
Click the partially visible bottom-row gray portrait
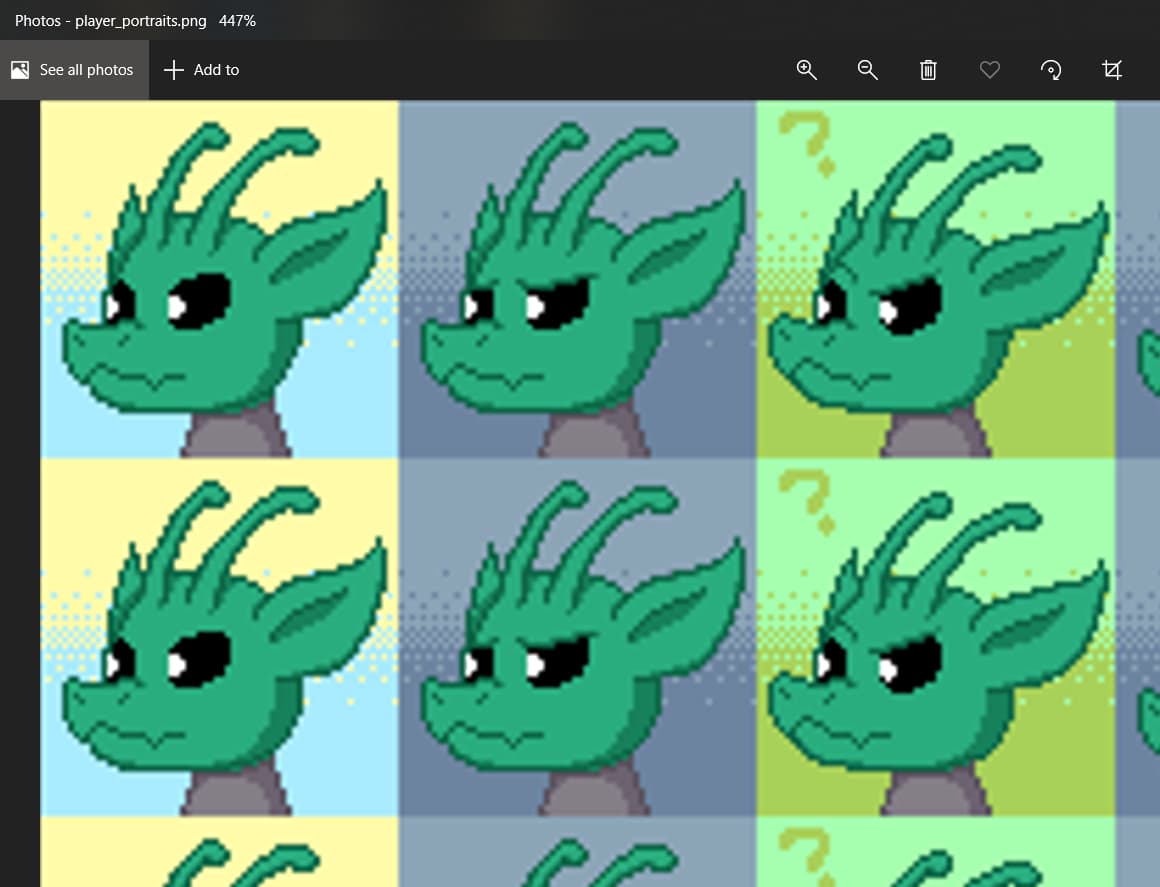coord(577,853)
